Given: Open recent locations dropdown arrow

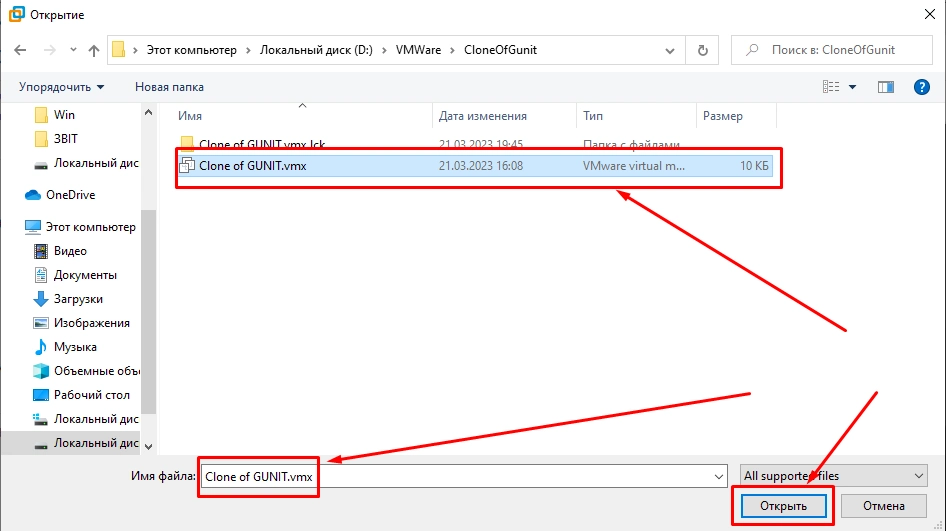Looking at the screenshot, I should pos(73,50).
